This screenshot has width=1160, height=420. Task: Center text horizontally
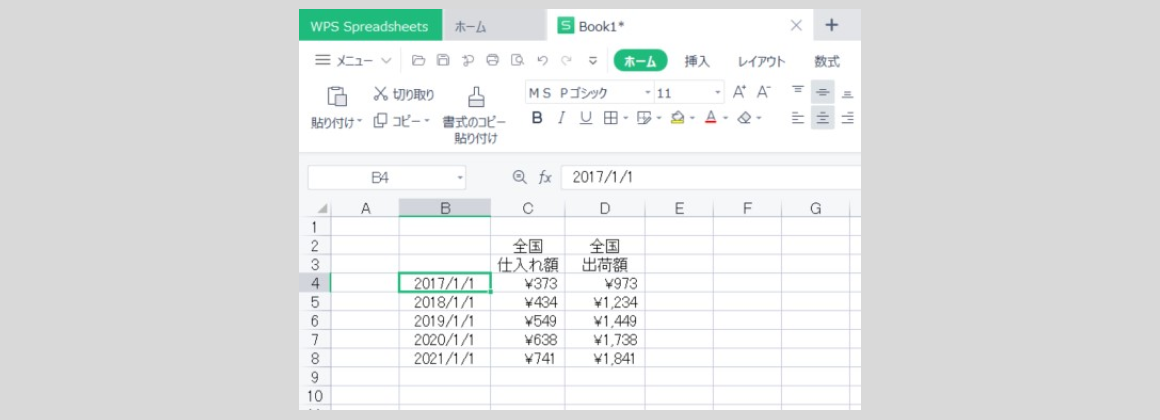click(823, 118)
